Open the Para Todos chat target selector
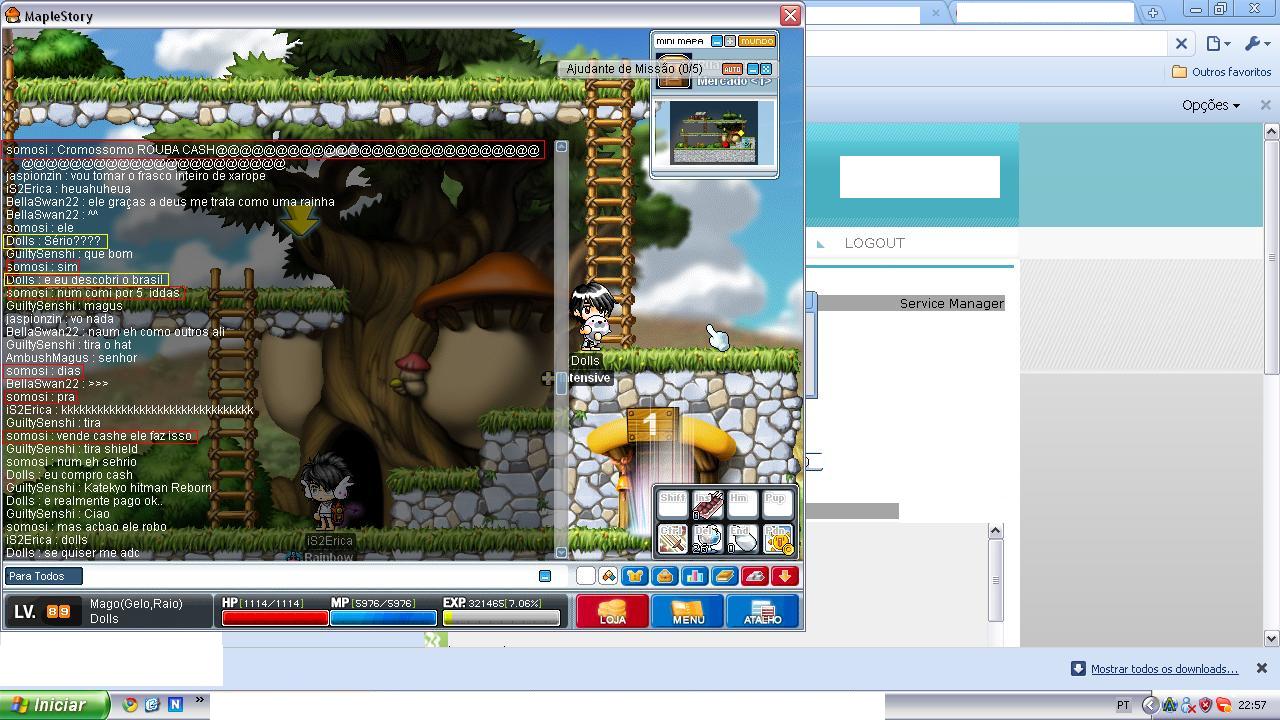 point(43,576)
